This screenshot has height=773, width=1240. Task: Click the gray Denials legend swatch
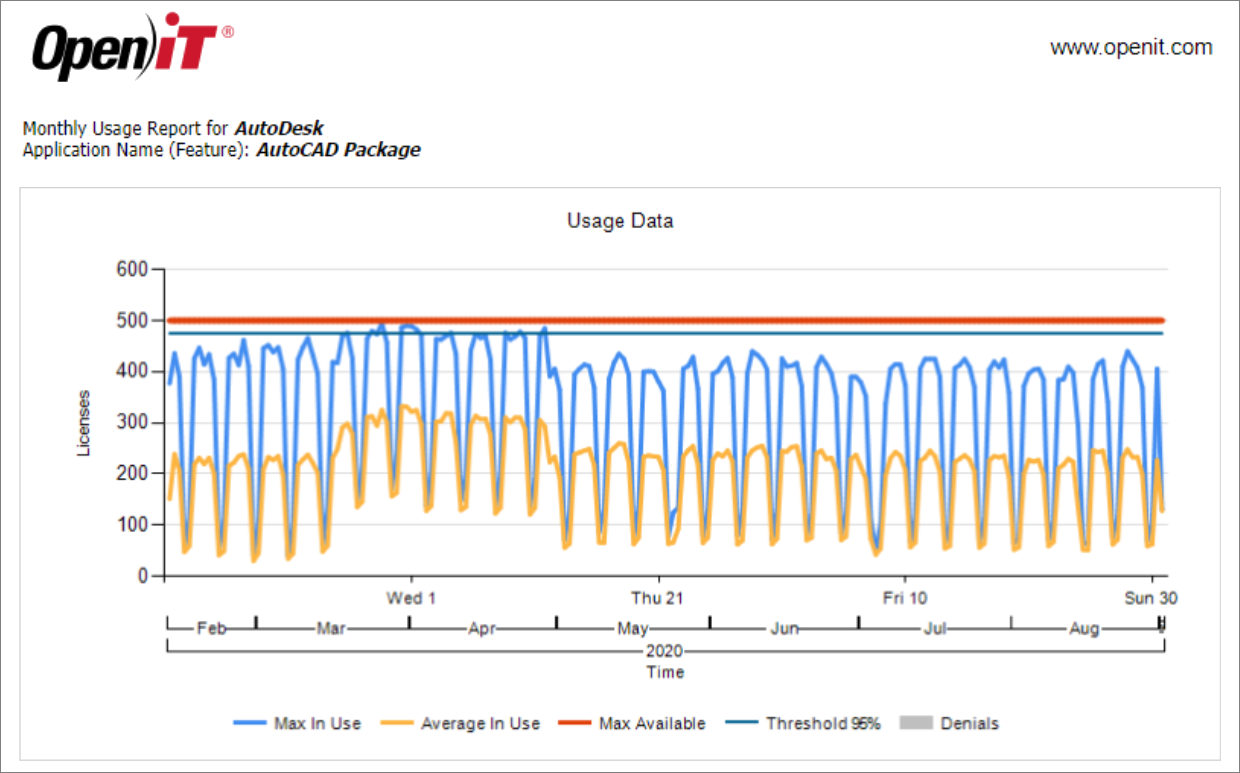(916, 723)
